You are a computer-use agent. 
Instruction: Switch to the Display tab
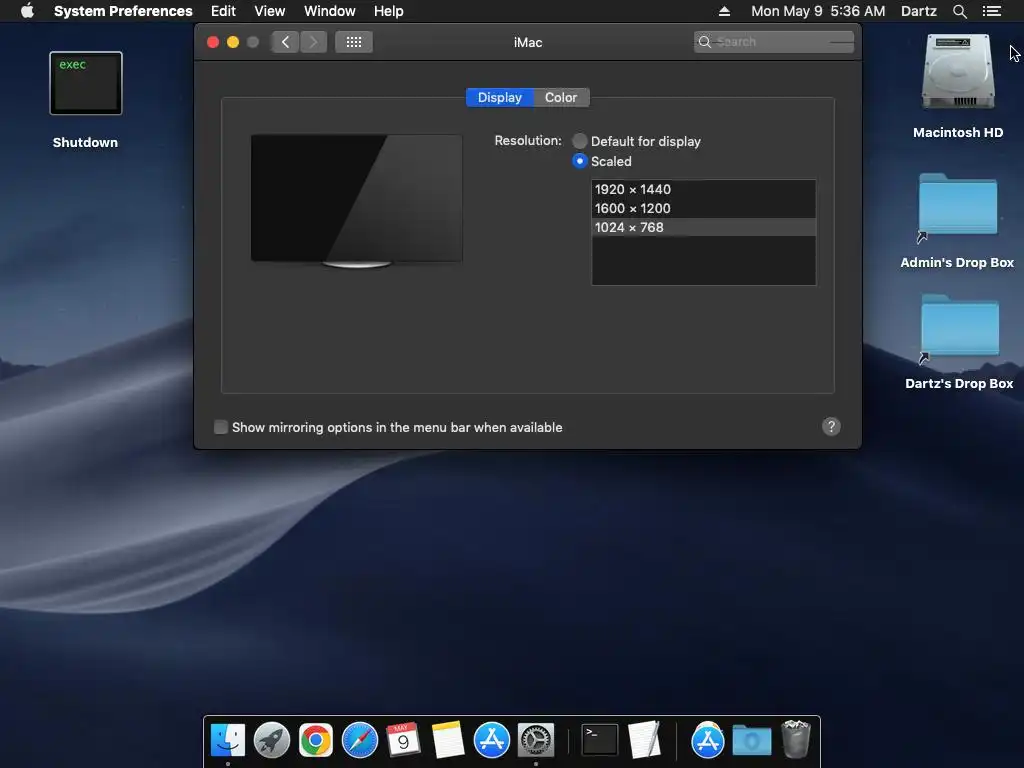click(x=500, y=97)
